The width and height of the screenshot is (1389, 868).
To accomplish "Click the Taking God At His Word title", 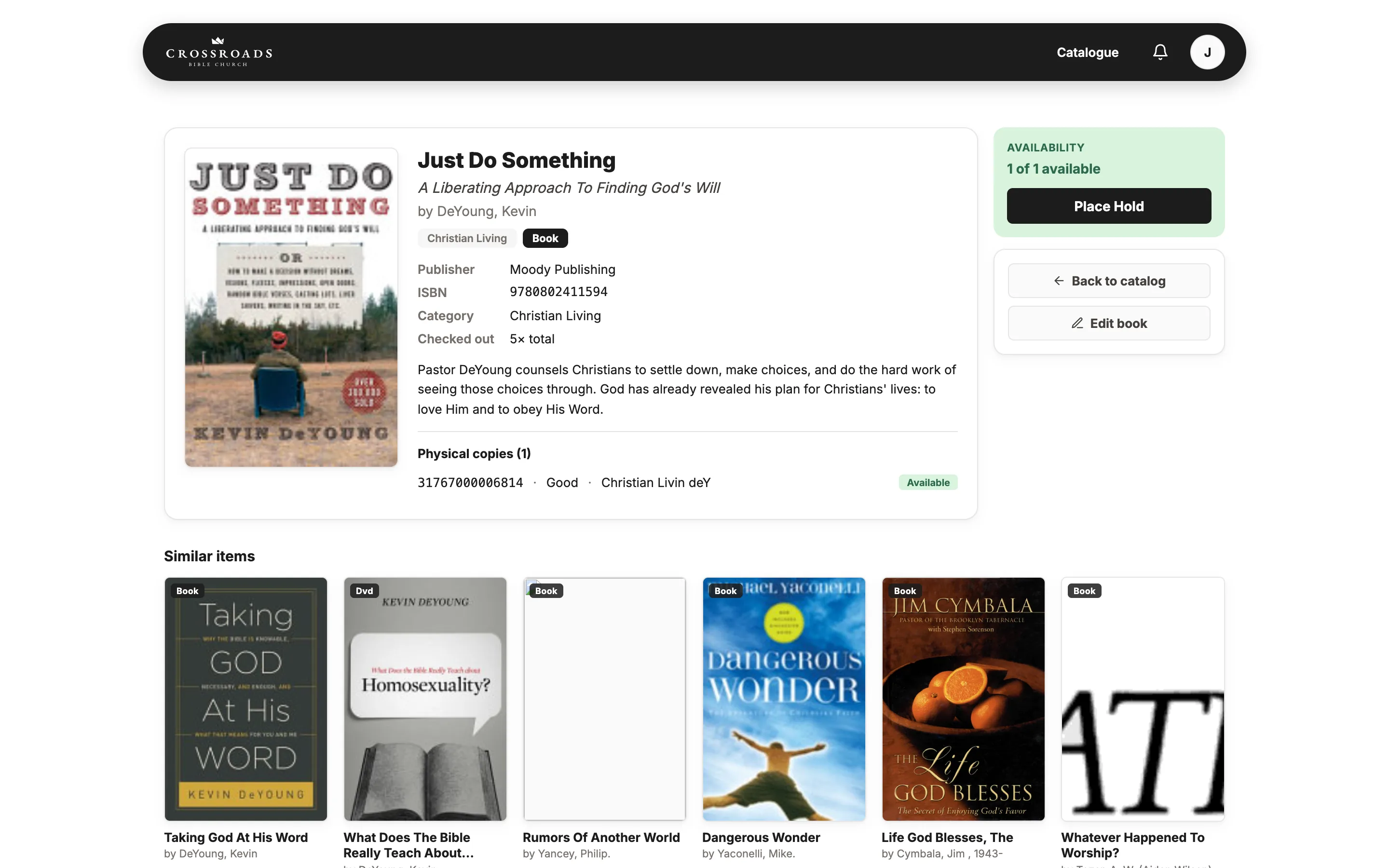I will coord(236,838).
